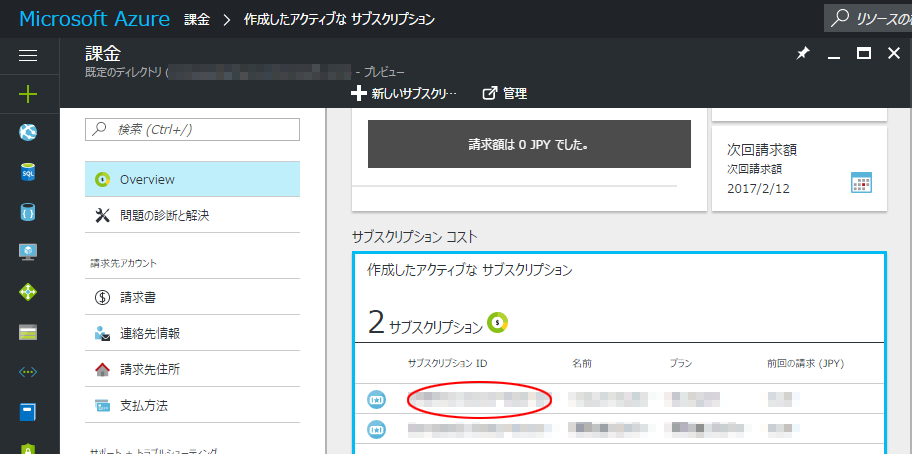
Task: Click the external link icon for 管理
Action: click(490, 93)
